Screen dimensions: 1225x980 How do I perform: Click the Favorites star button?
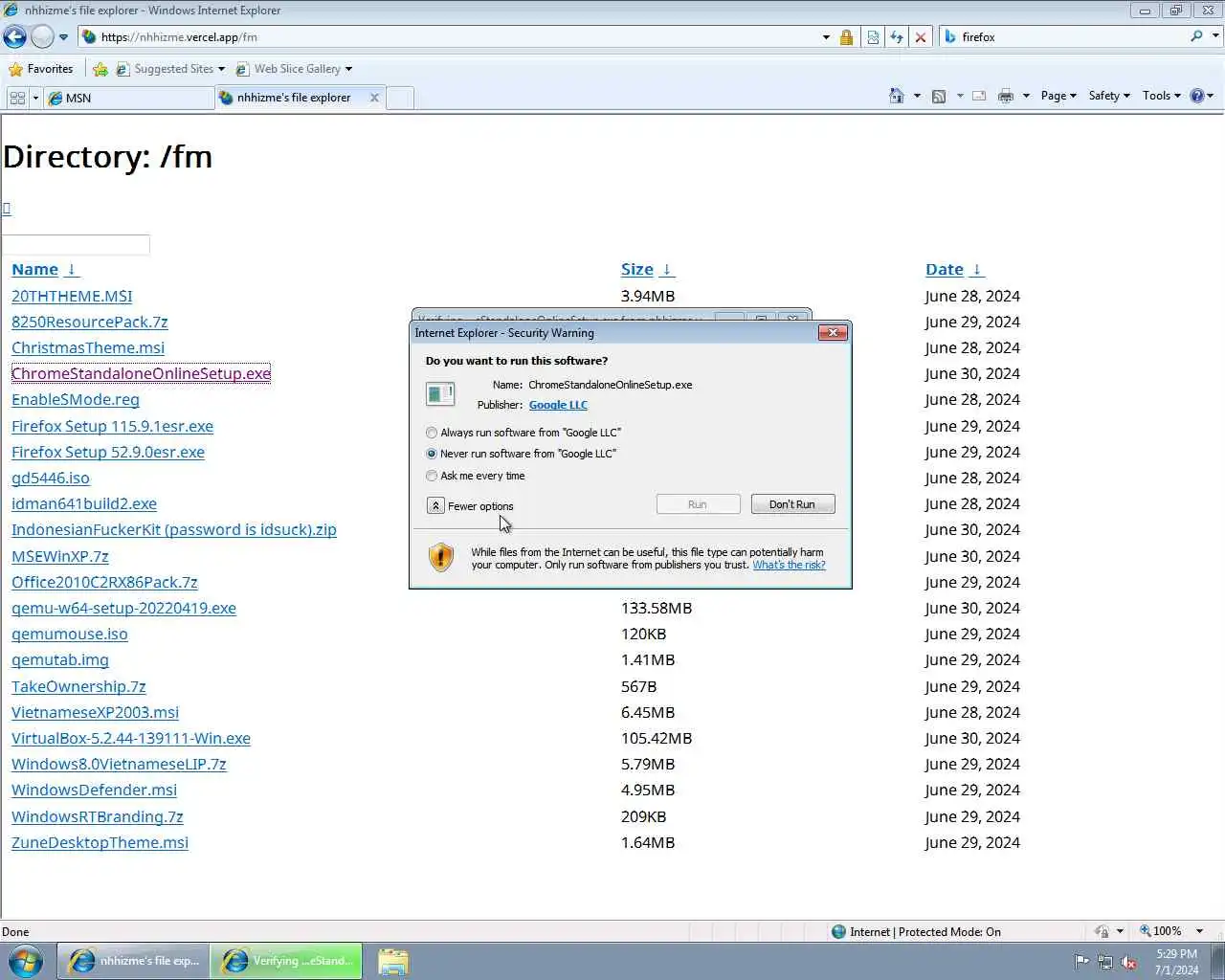click(x=40, y=69)
